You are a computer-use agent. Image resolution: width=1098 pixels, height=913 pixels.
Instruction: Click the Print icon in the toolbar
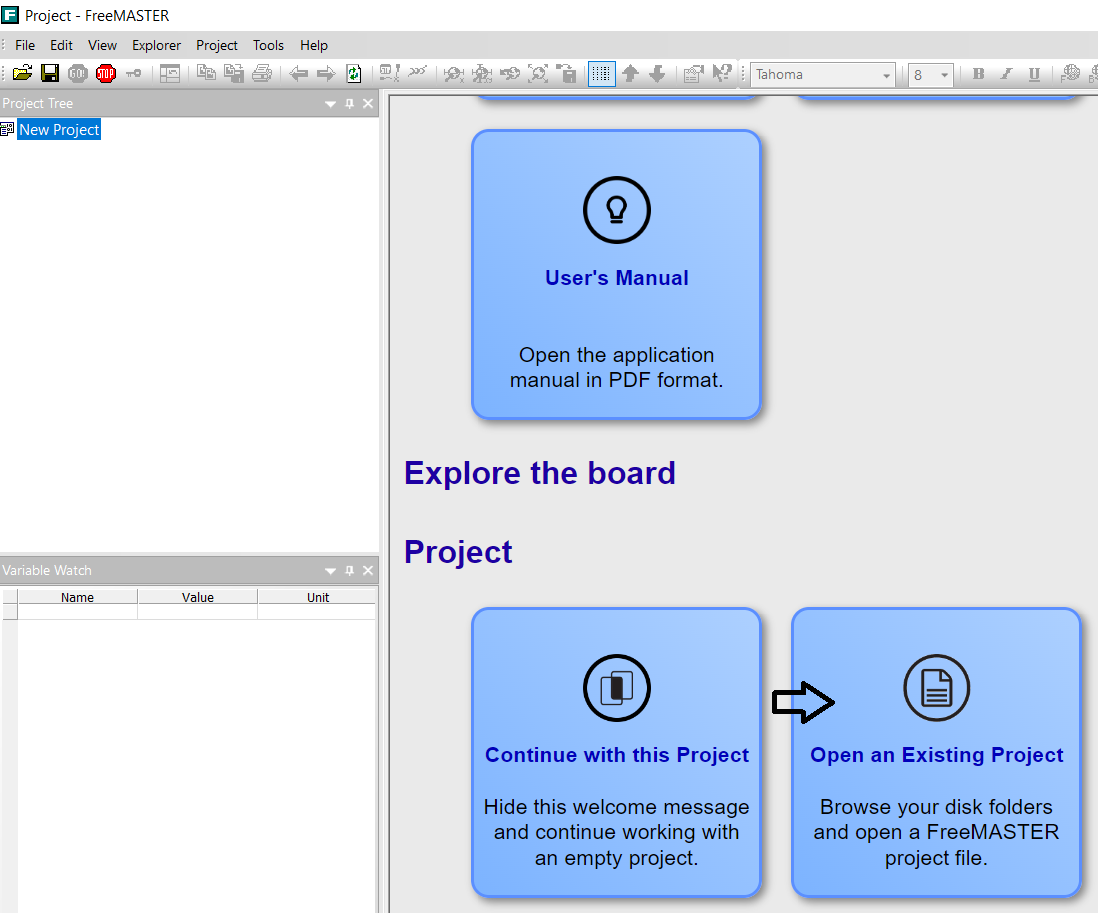tap(262, 74)
